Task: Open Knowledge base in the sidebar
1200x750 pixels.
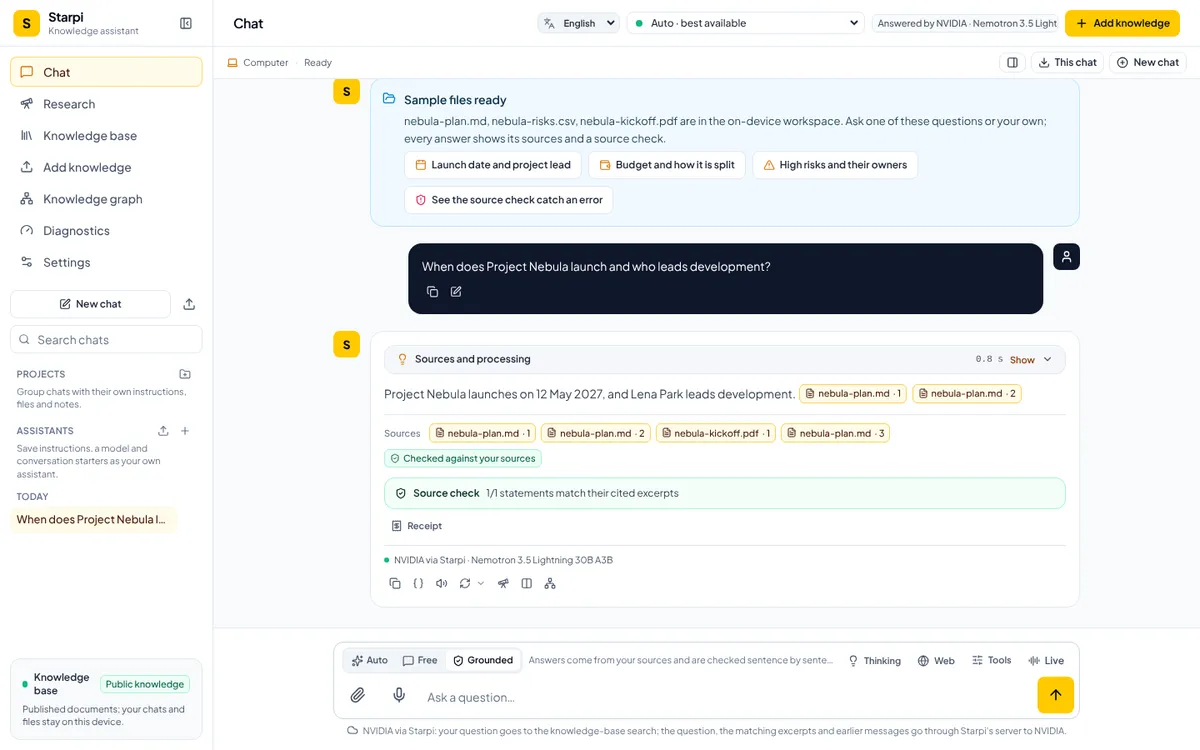Action: [106, 135]
